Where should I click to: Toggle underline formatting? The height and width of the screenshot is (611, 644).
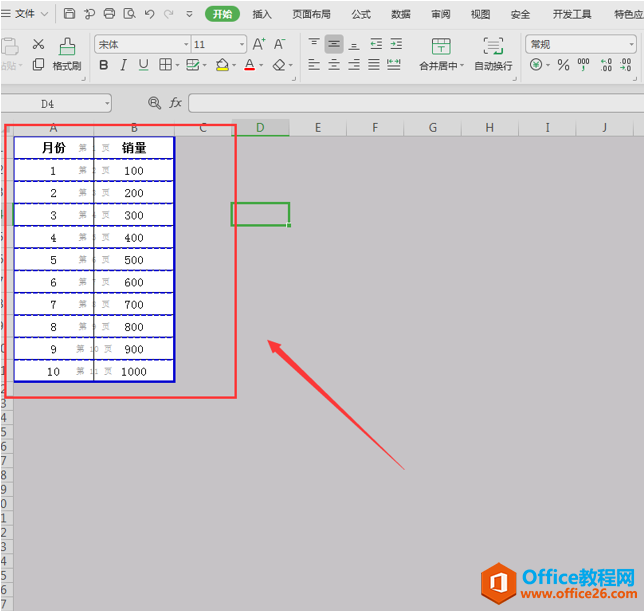[x=143, y=65]
